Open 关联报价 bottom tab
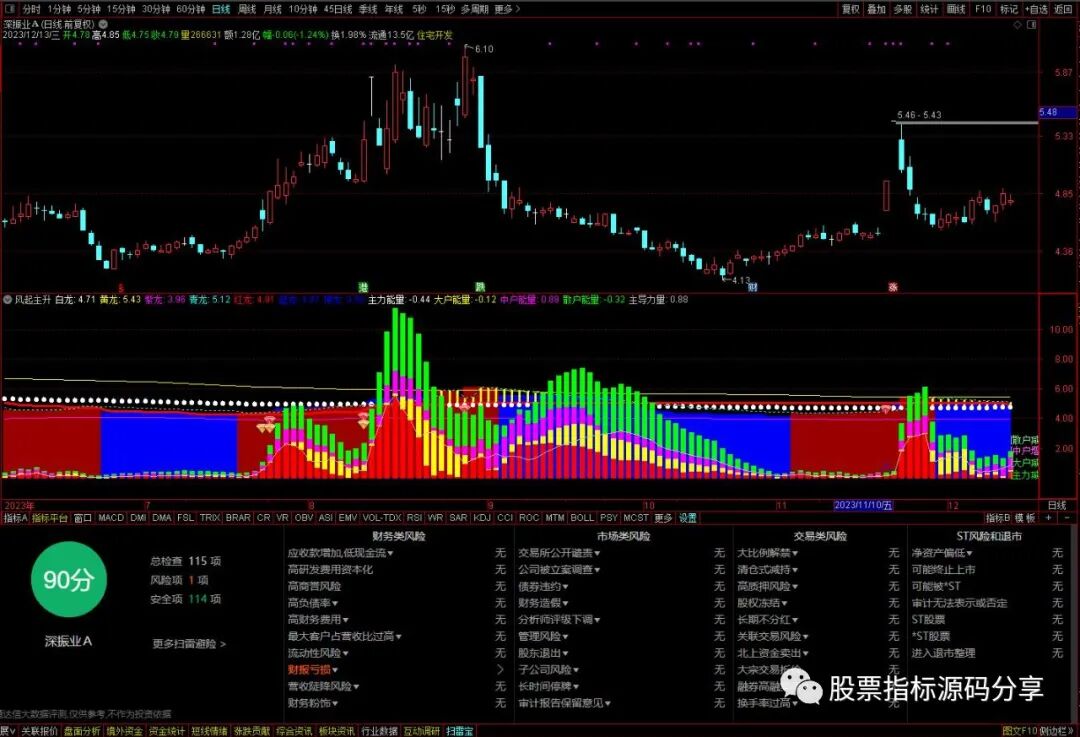The image size is (1080, 737). (x=39, y=731)
